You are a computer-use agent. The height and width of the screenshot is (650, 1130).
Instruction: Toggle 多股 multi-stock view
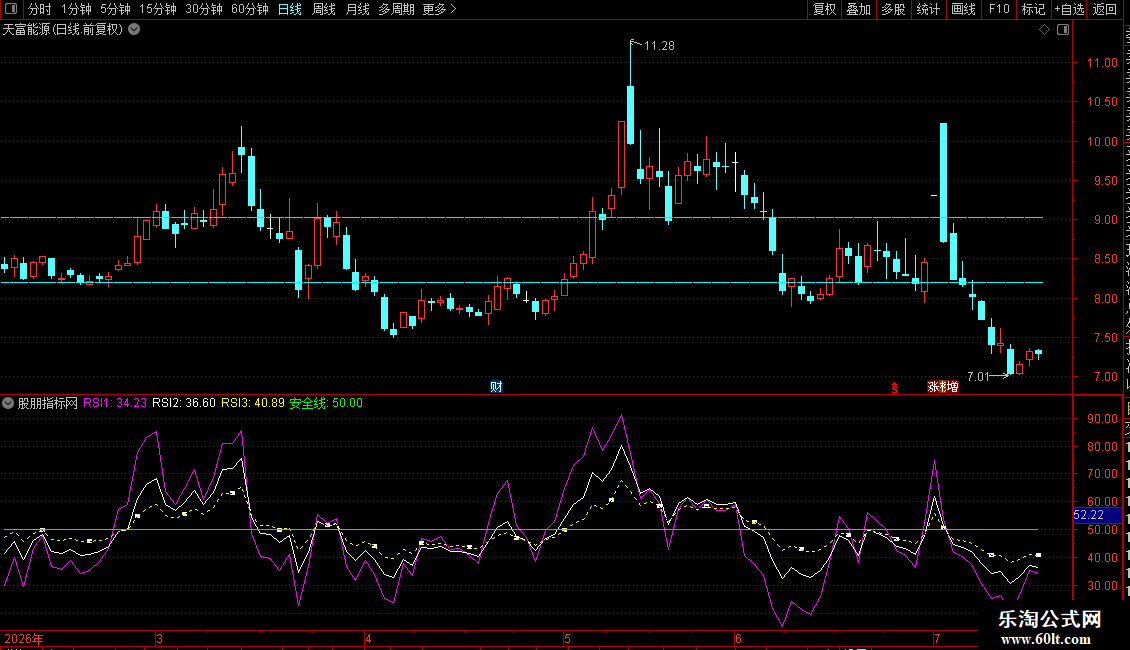click(x=893, y=9)
